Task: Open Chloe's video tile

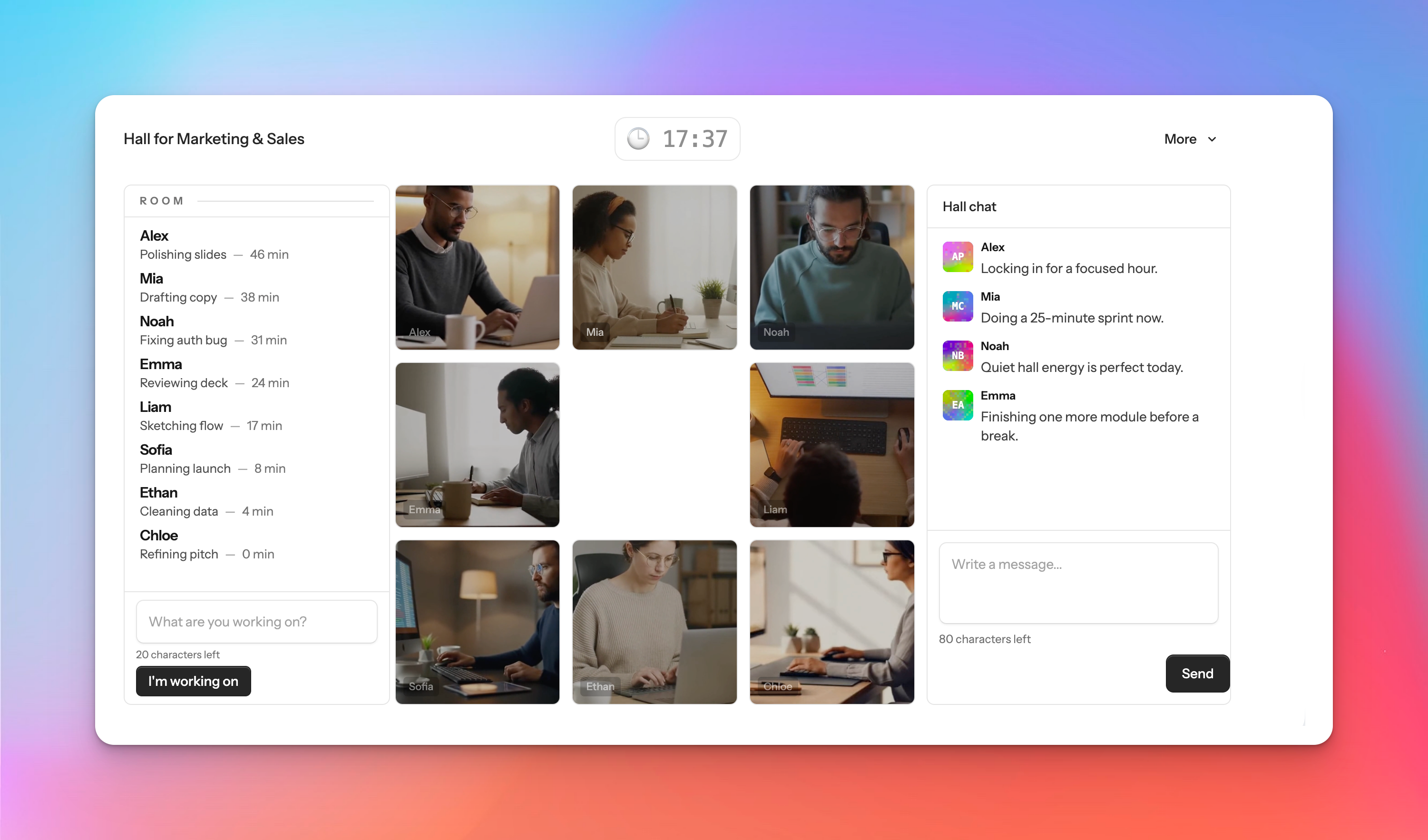Action: [831, 622]
